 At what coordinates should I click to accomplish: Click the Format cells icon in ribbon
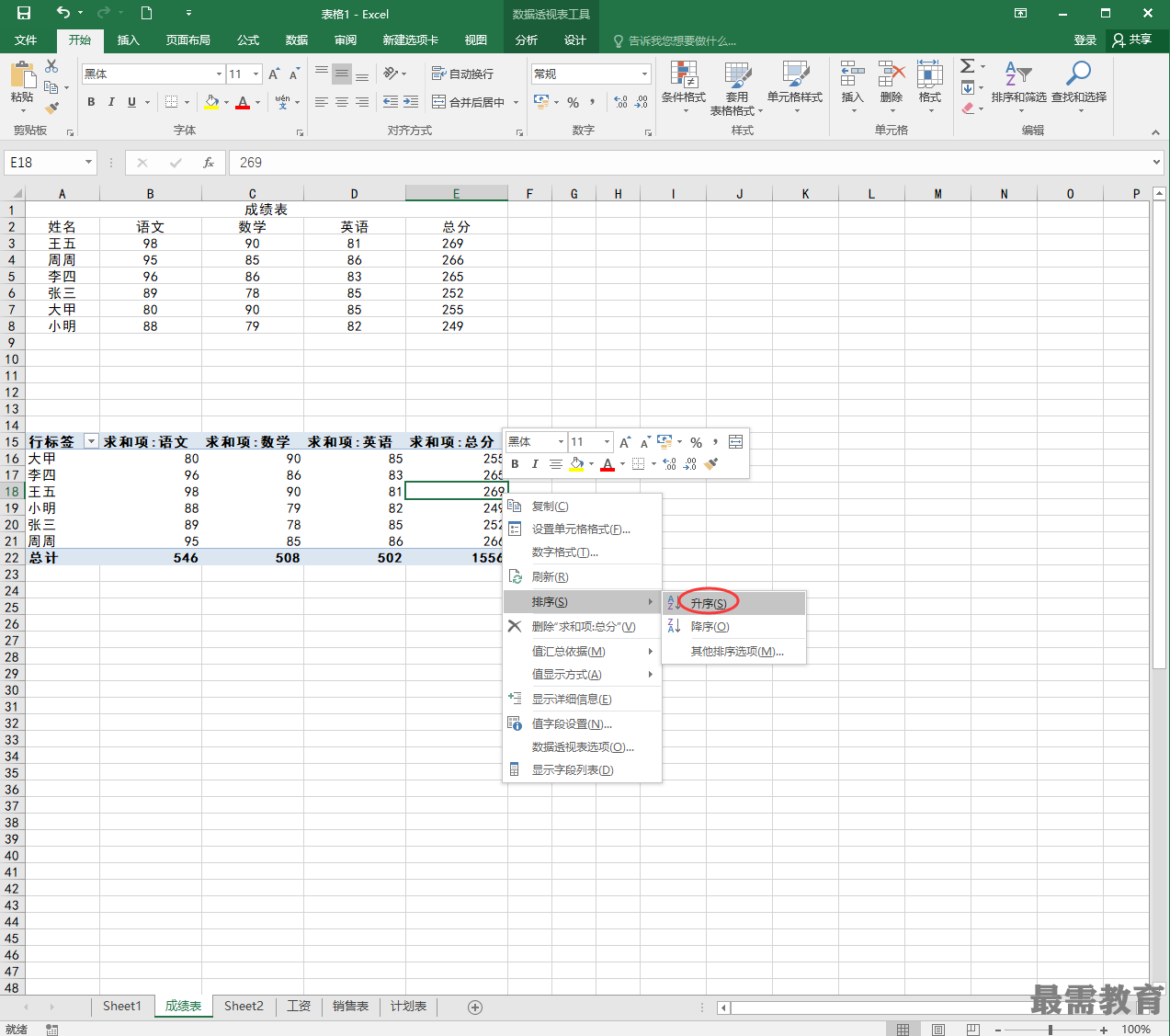pos(929,75)
